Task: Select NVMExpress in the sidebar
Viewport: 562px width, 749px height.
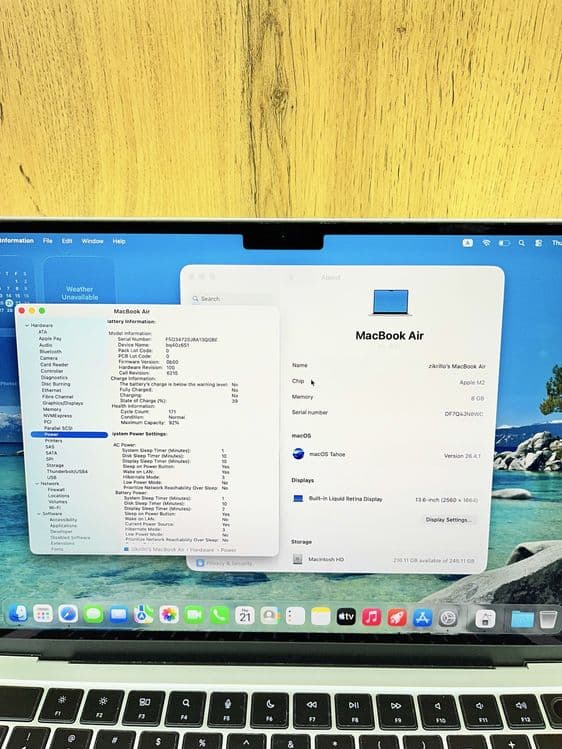Action: click(x=58, y=416)
